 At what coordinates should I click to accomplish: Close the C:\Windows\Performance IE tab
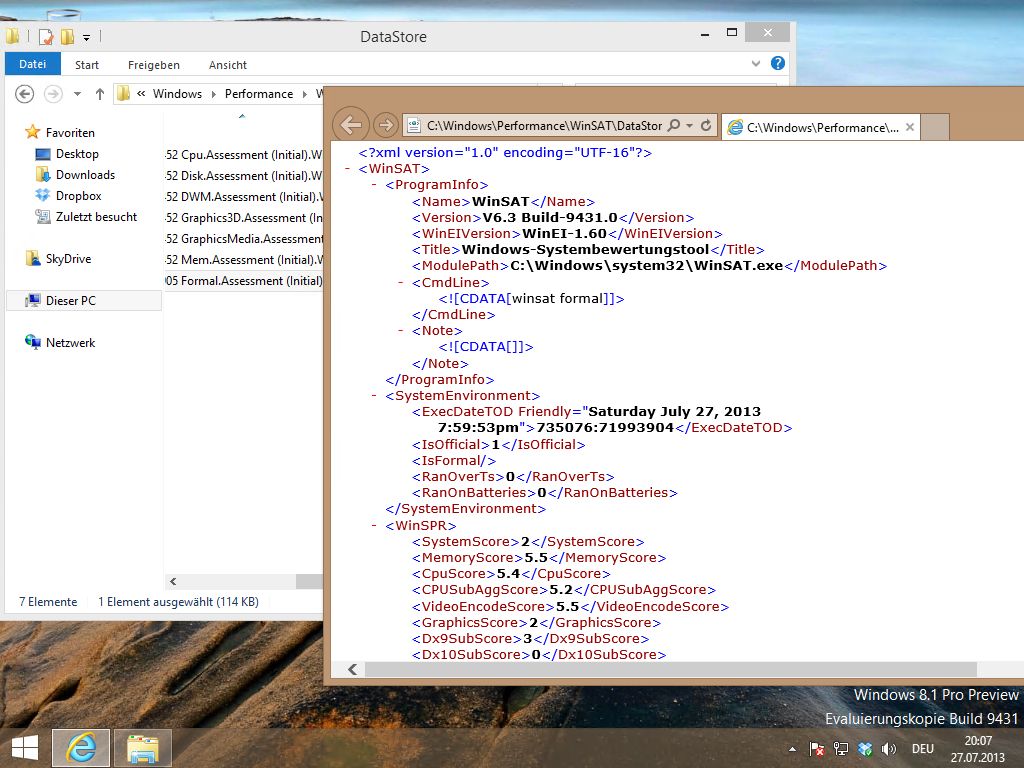pyautogui.click(x=910, y=127)
